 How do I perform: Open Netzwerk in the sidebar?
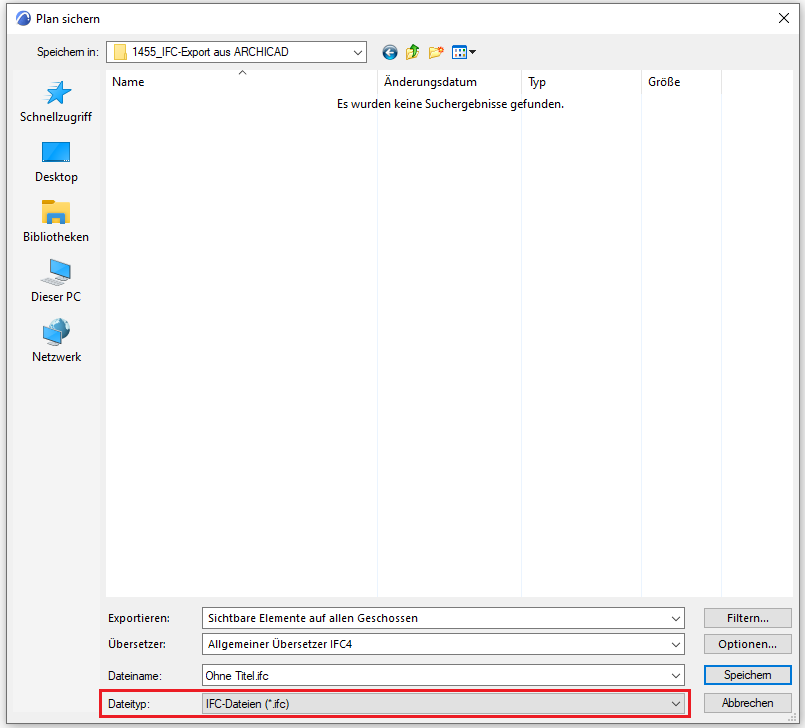pyautogui.click(x=56, y=342)
